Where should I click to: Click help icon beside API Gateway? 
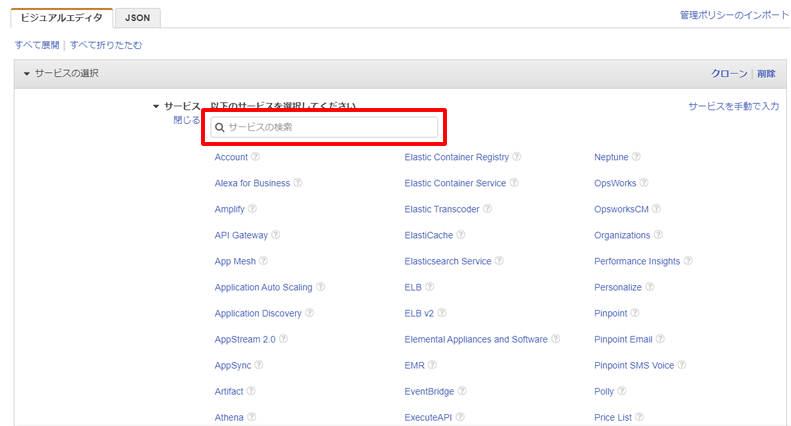tap(275, 235)
